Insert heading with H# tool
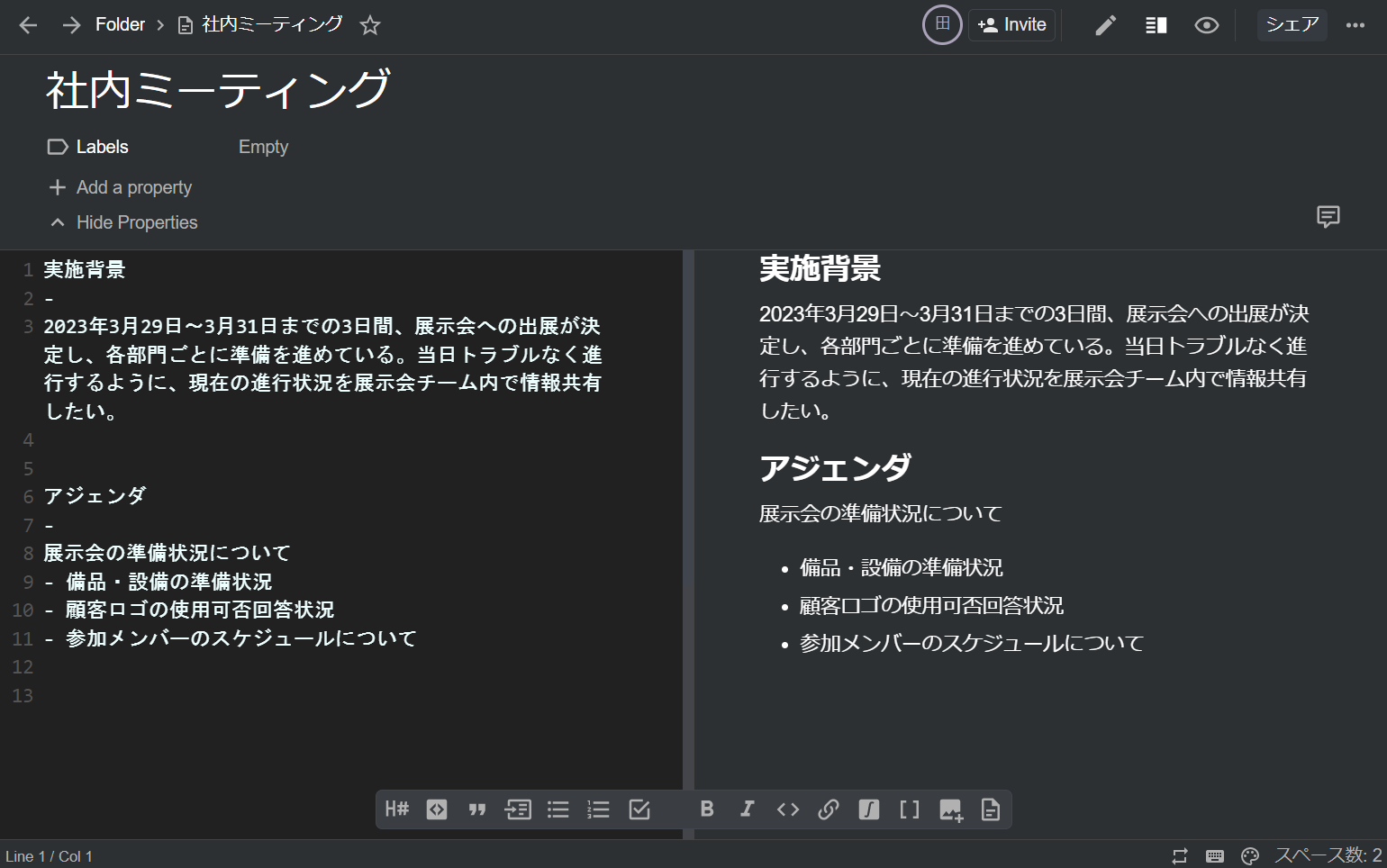 point(396,809)
